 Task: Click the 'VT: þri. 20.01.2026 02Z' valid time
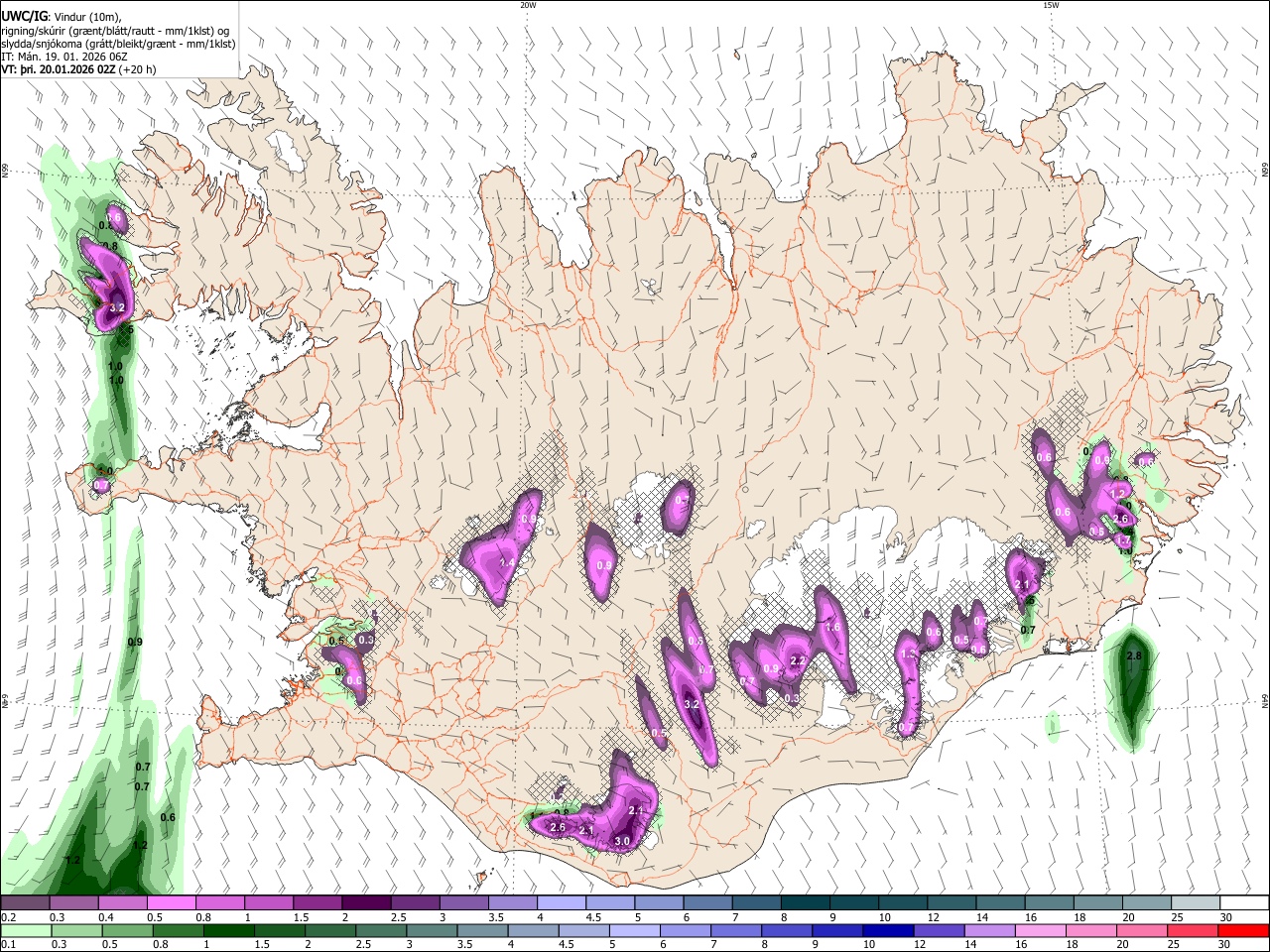click(x=59, y=69)
